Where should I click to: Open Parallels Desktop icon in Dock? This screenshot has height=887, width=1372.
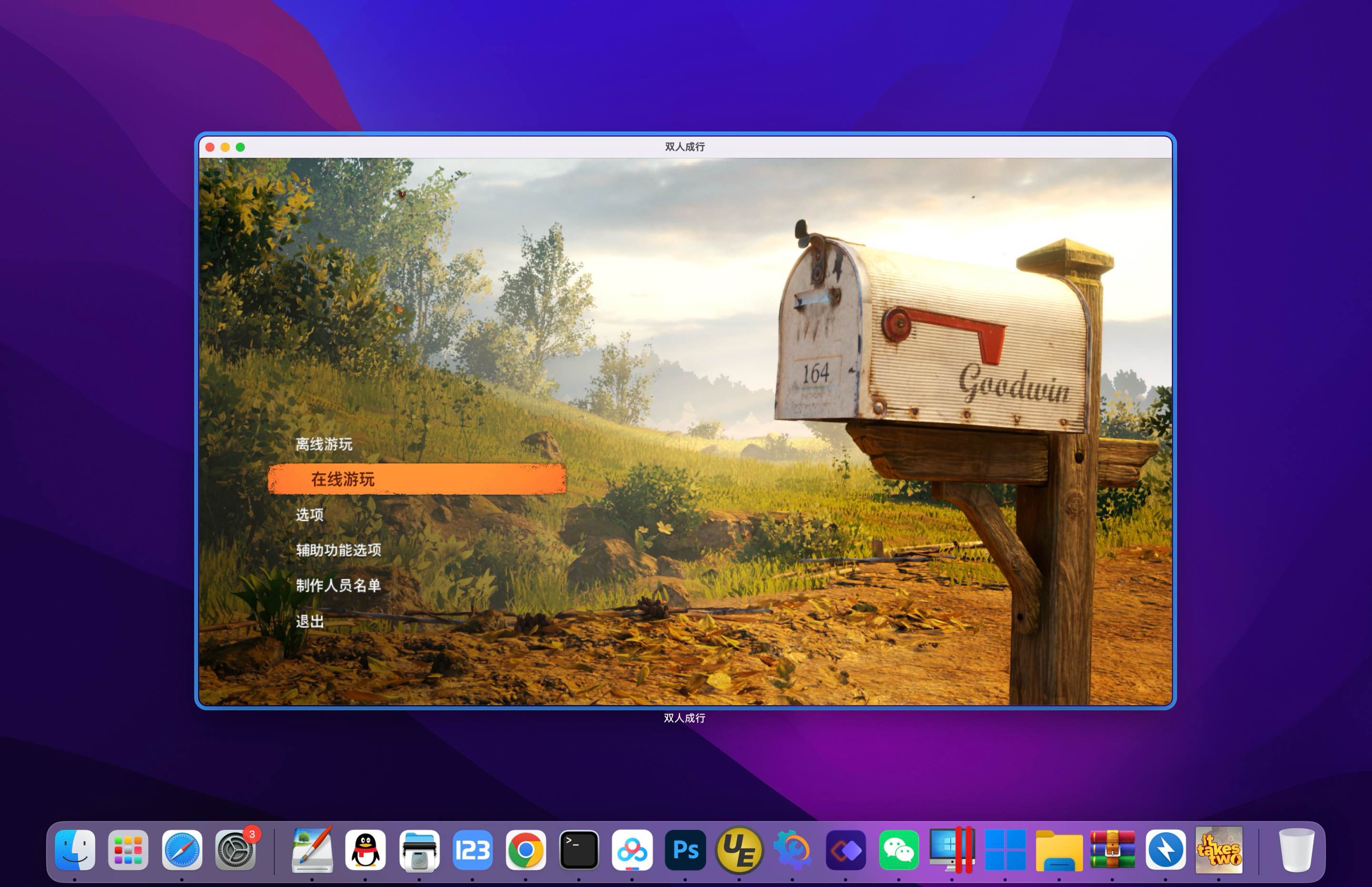(951, 849)
